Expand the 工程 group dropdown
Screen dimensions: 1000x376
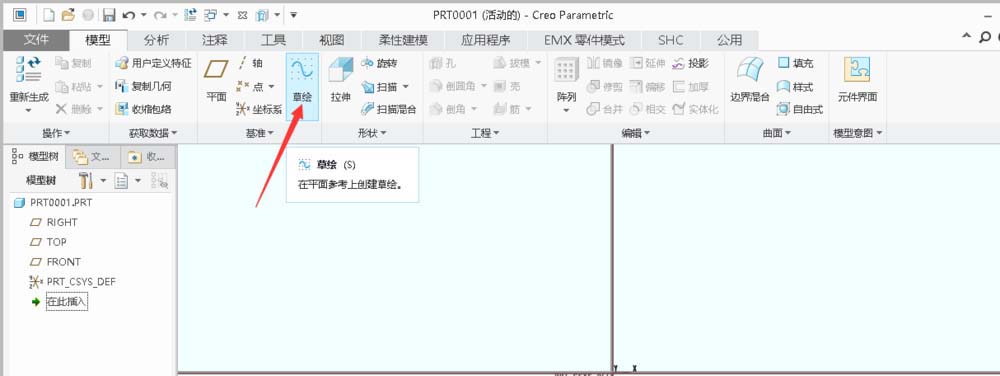point(485,133)
